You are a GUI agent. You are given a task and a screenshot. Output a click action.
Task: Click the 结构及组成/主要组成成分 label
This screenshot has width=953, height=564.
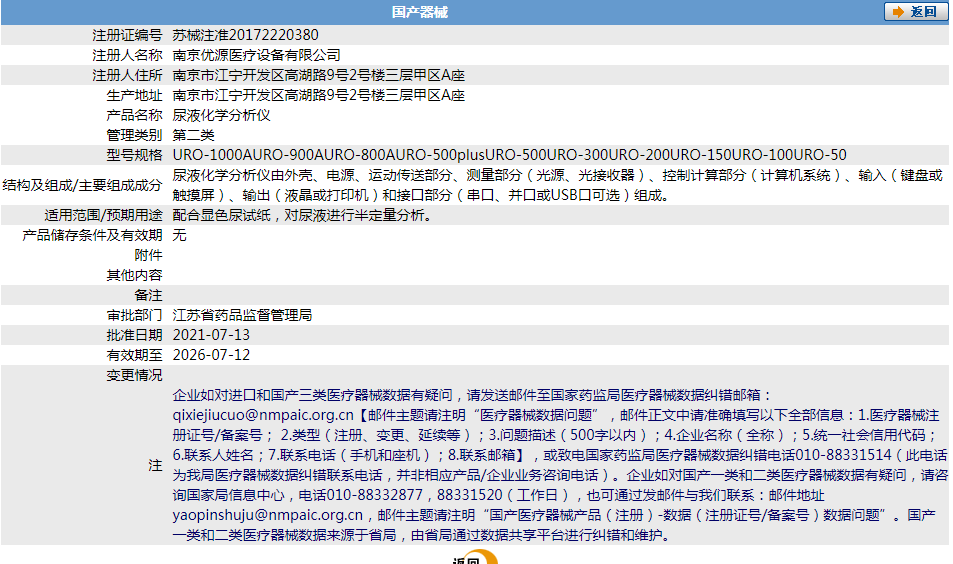click(82, 185)
